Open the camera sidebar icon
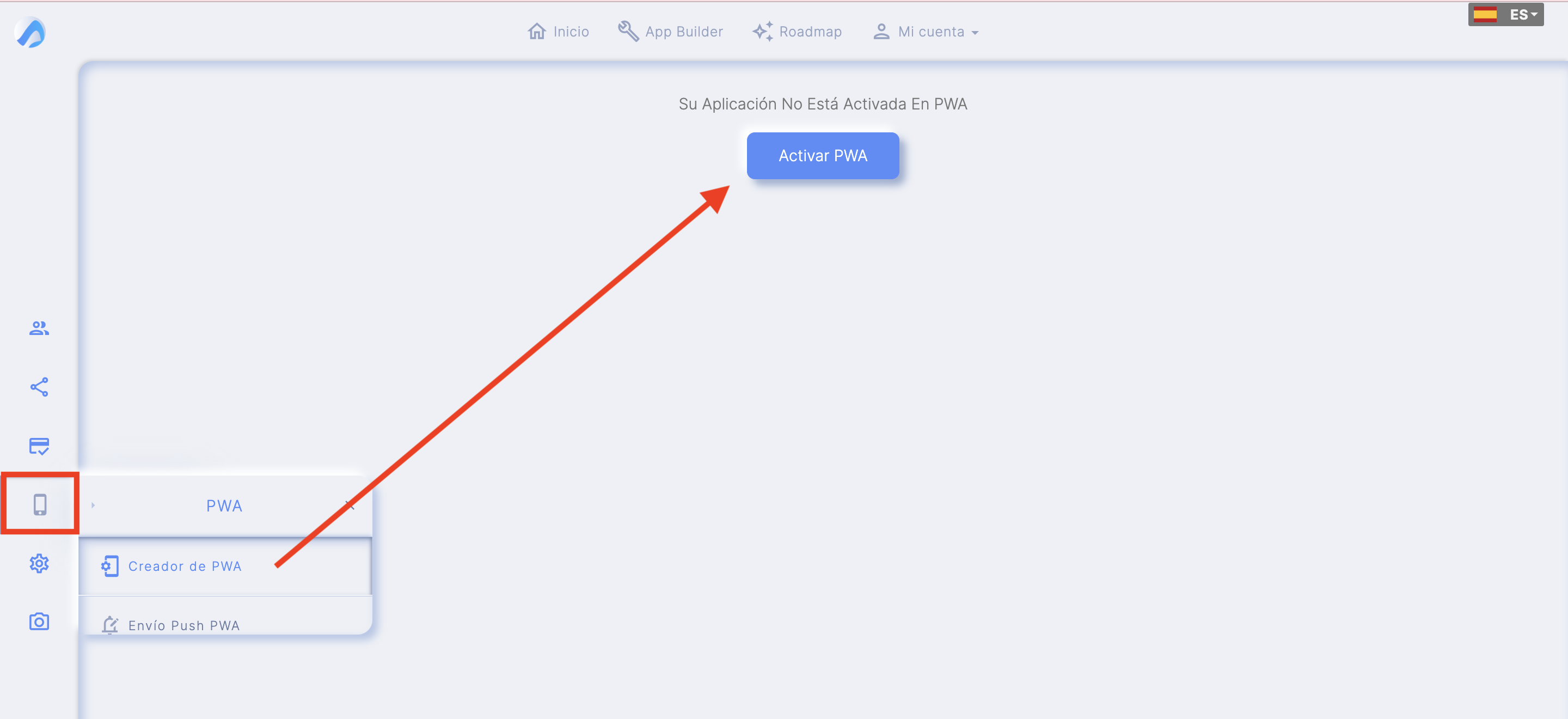Viewport: 1568px width, 719px height. coord(39,621)
